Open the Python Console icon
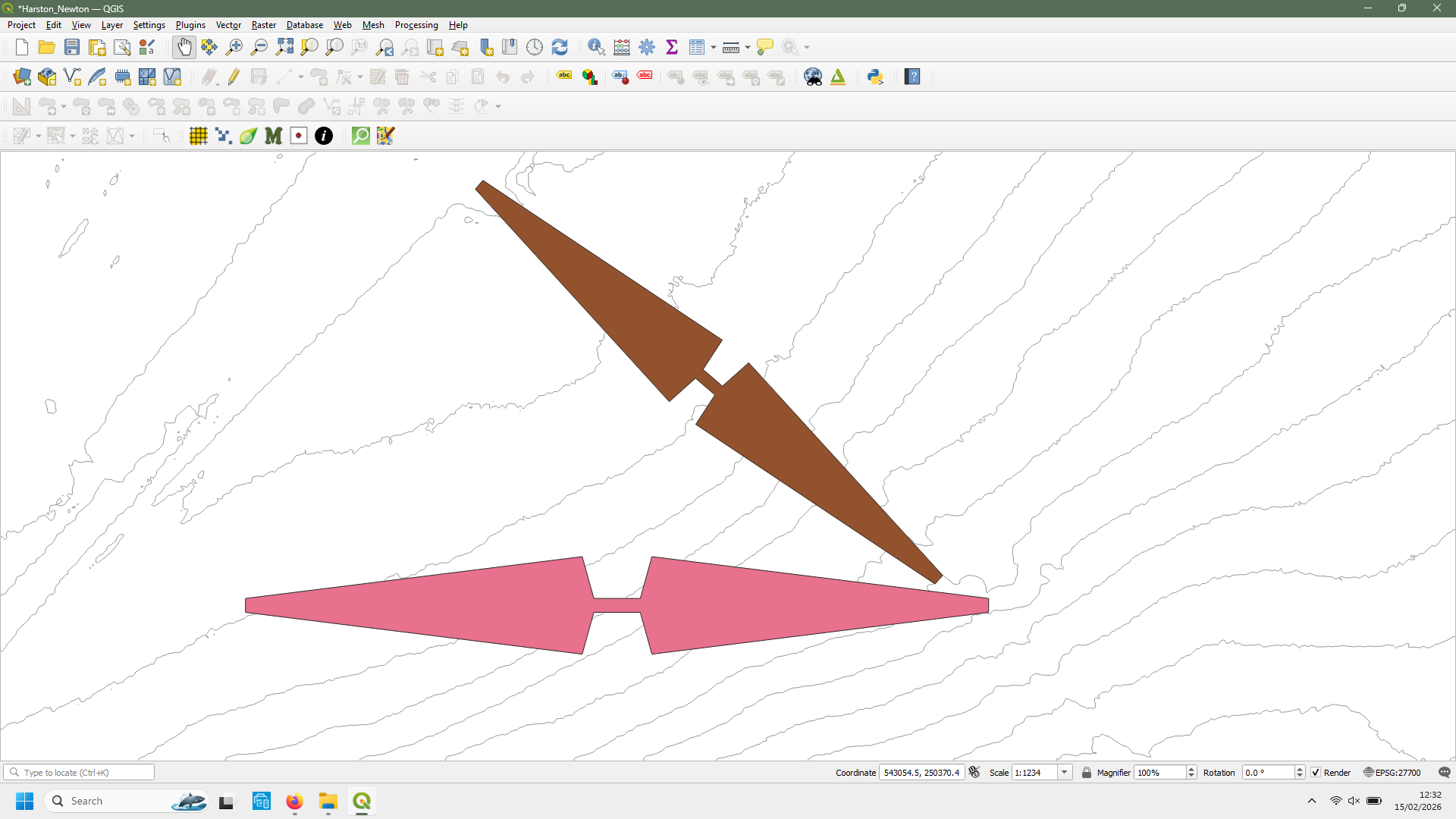Screen dimensions: 1456x819 click(x=875, y=77)
